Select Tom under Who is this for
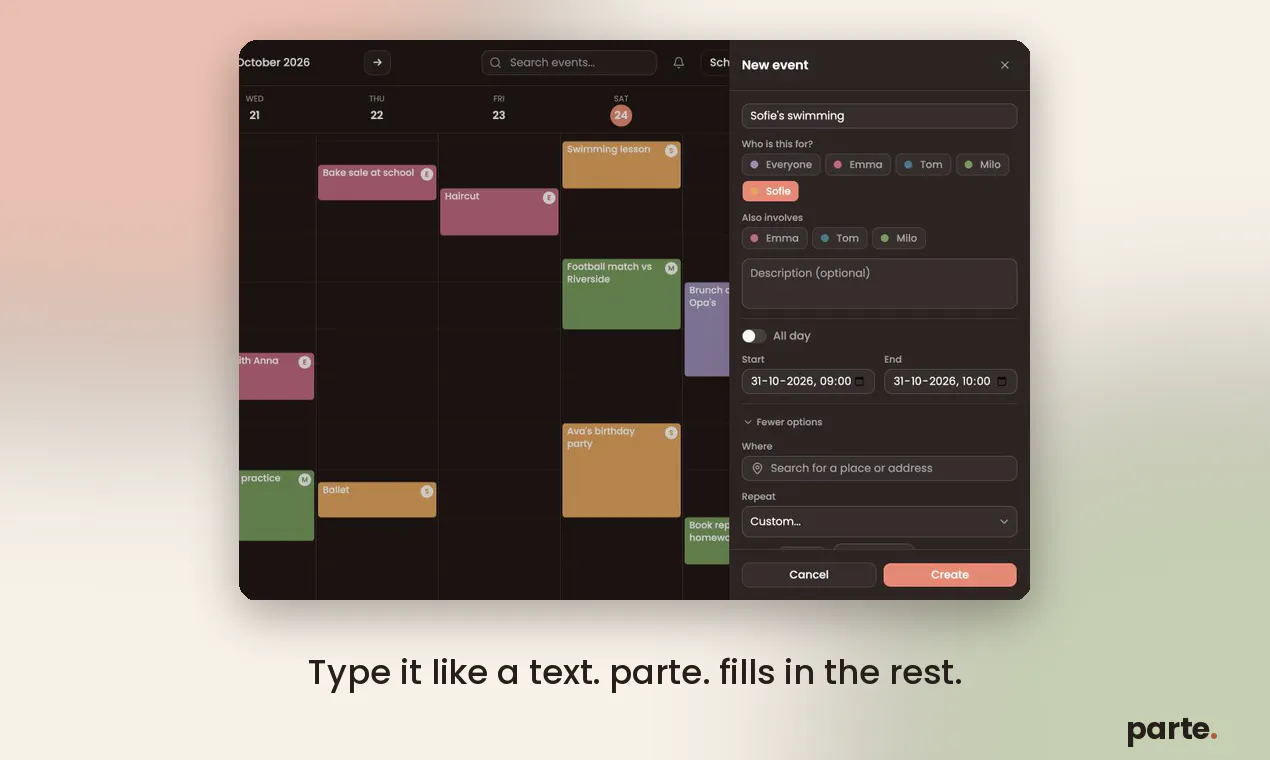 (x=923, y=165)
